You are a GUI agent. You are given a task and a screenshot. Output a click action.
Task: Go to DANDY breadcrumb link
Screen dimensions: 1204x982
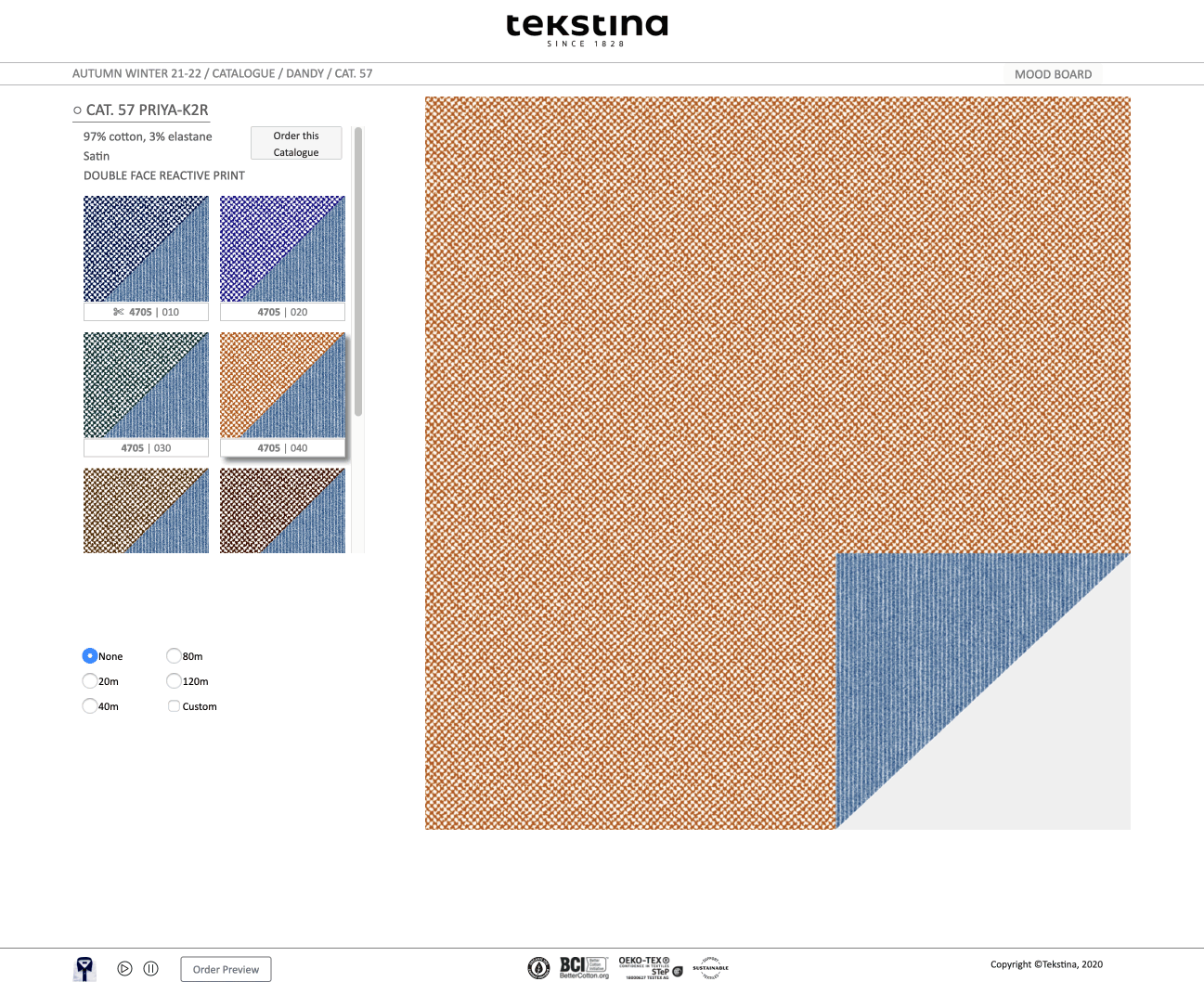(x=305, y=73)
